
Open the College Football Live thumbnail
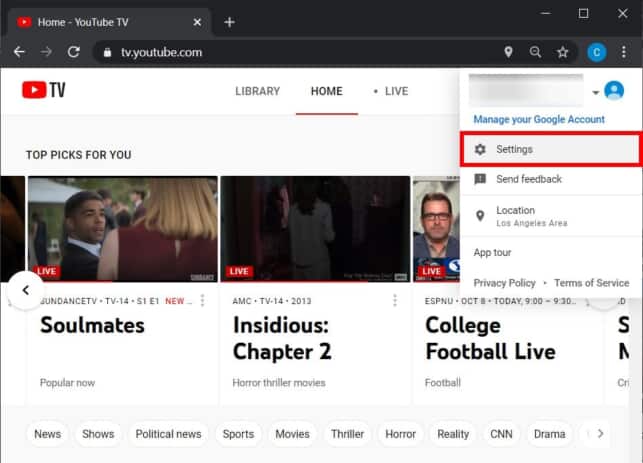(436, 229)
